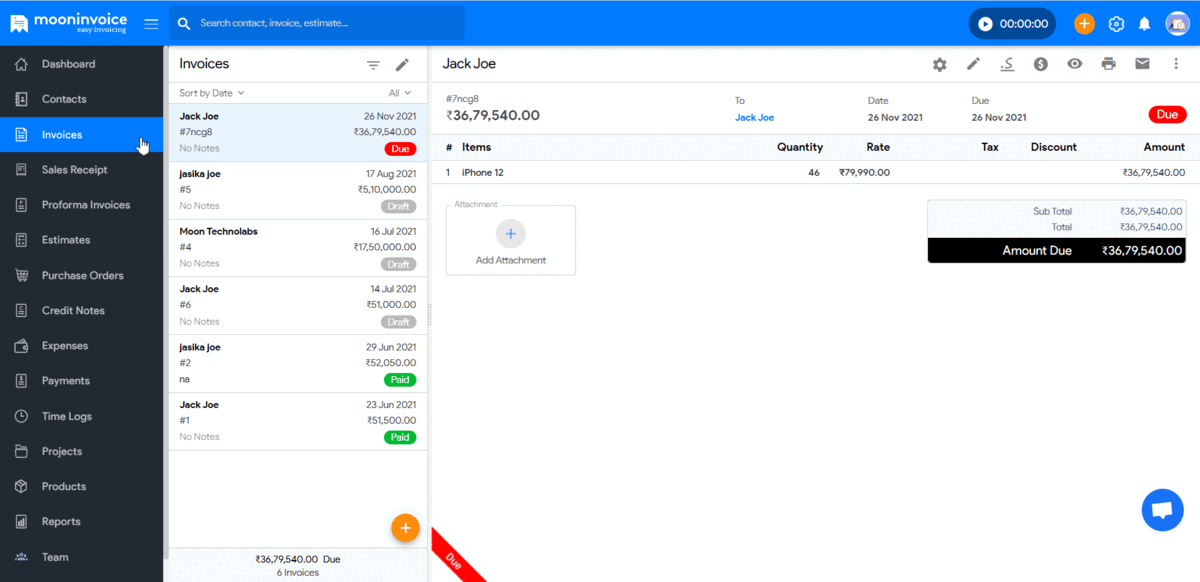The width and height of the screenshot is (1200, 582).
Task: Open more options three-dot menu
Action: (1176, 64)
